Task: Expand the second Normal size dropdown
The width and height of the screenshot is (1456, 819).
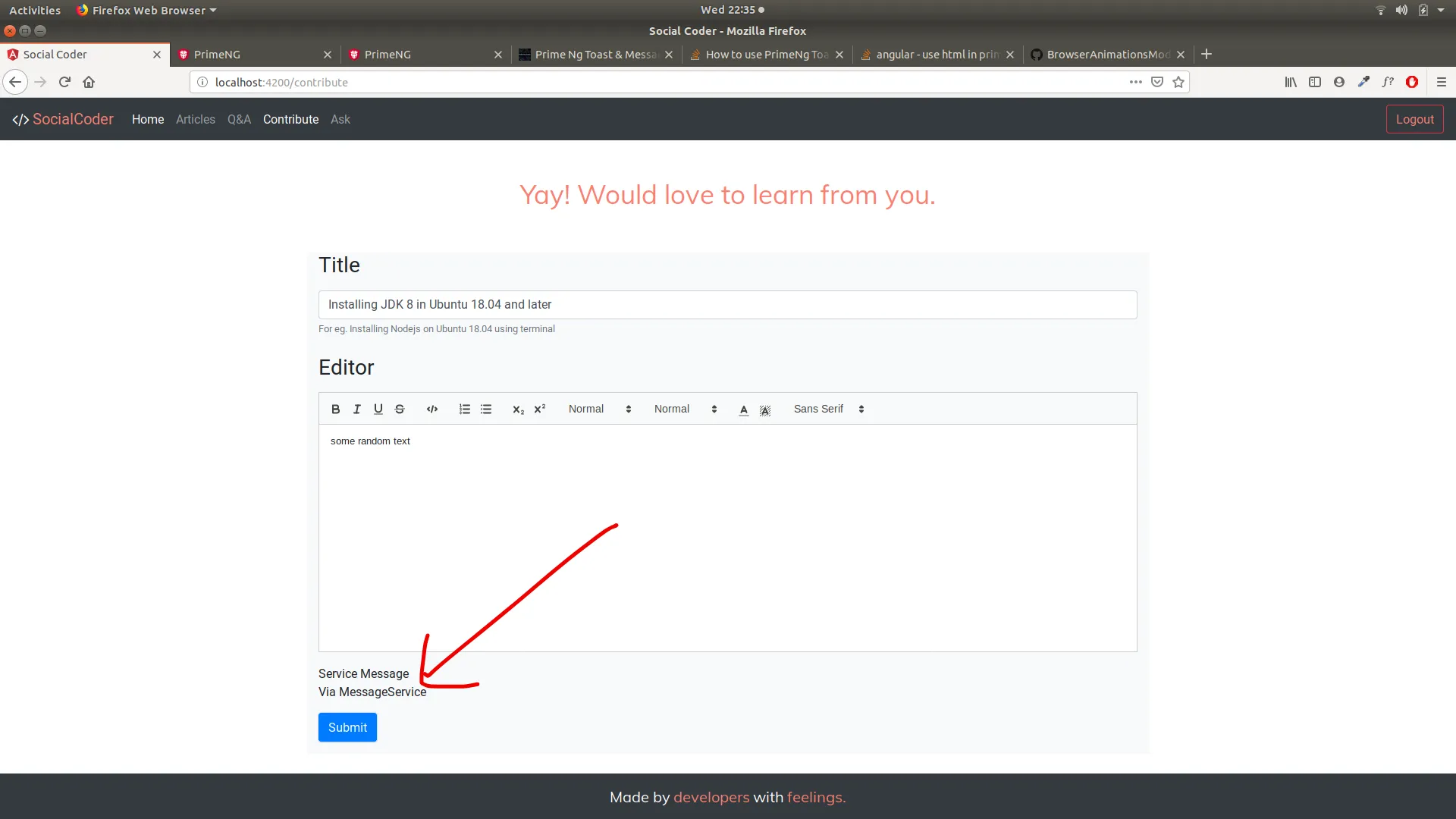Action: click(x=685, y=409)
